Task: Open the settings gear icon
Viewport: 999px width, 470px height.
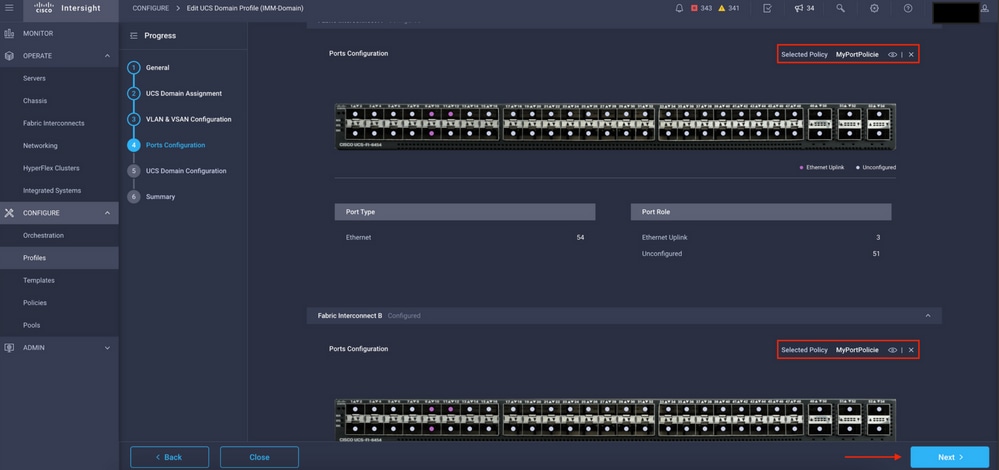Action: (874, 8)
